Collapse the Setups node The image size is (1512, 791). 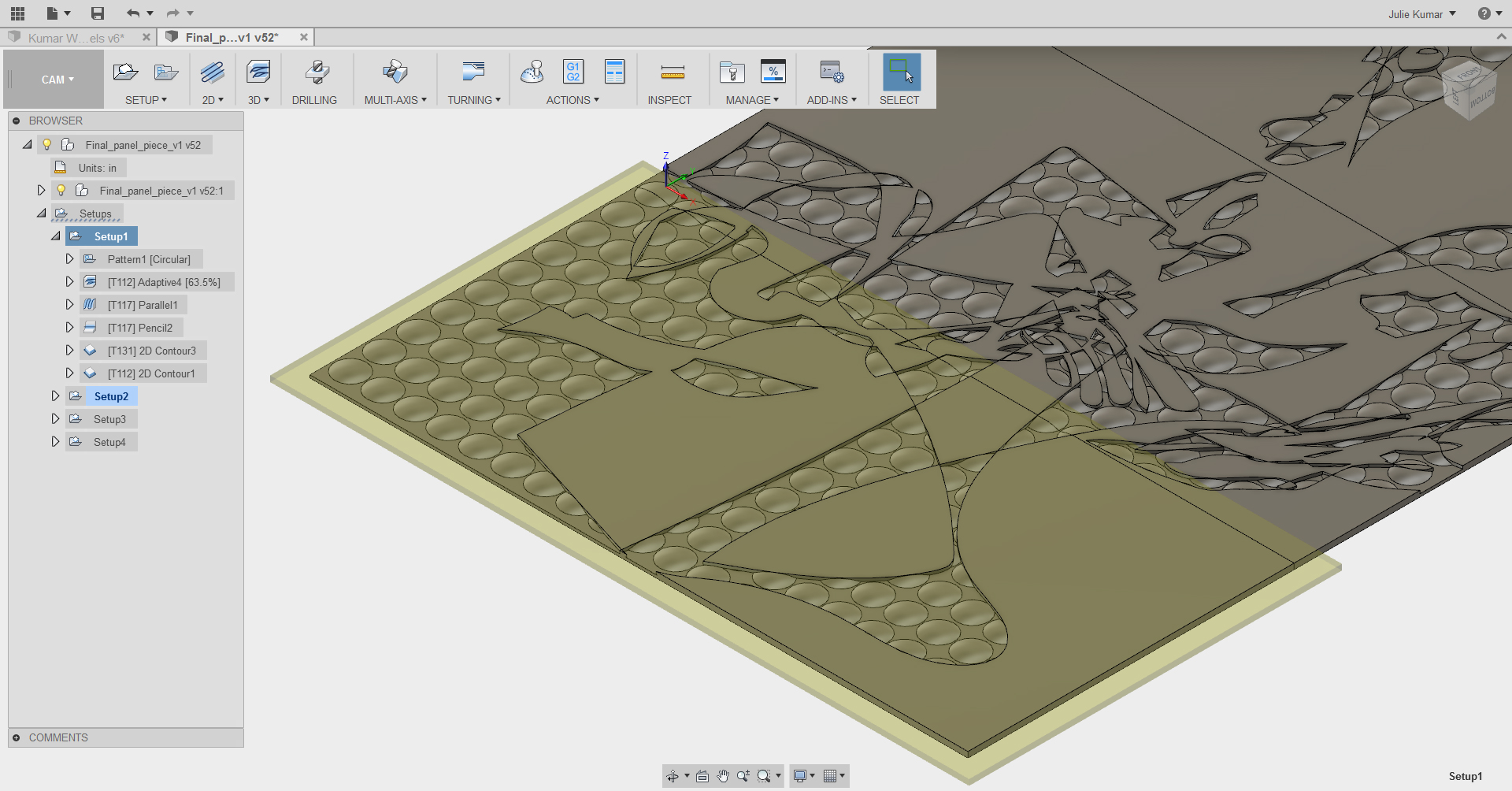coord(42,214)
